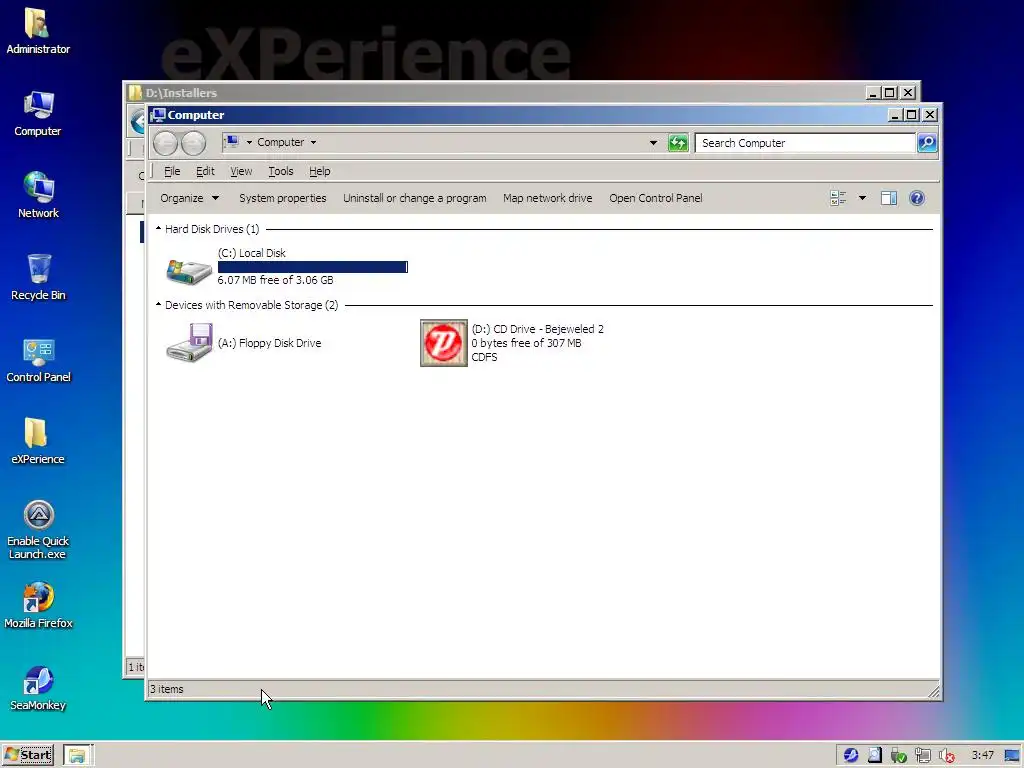Viewport: 1024px width, 768px height.
Task: Click the '3 items' status bar text
Action: coord(167,689)
